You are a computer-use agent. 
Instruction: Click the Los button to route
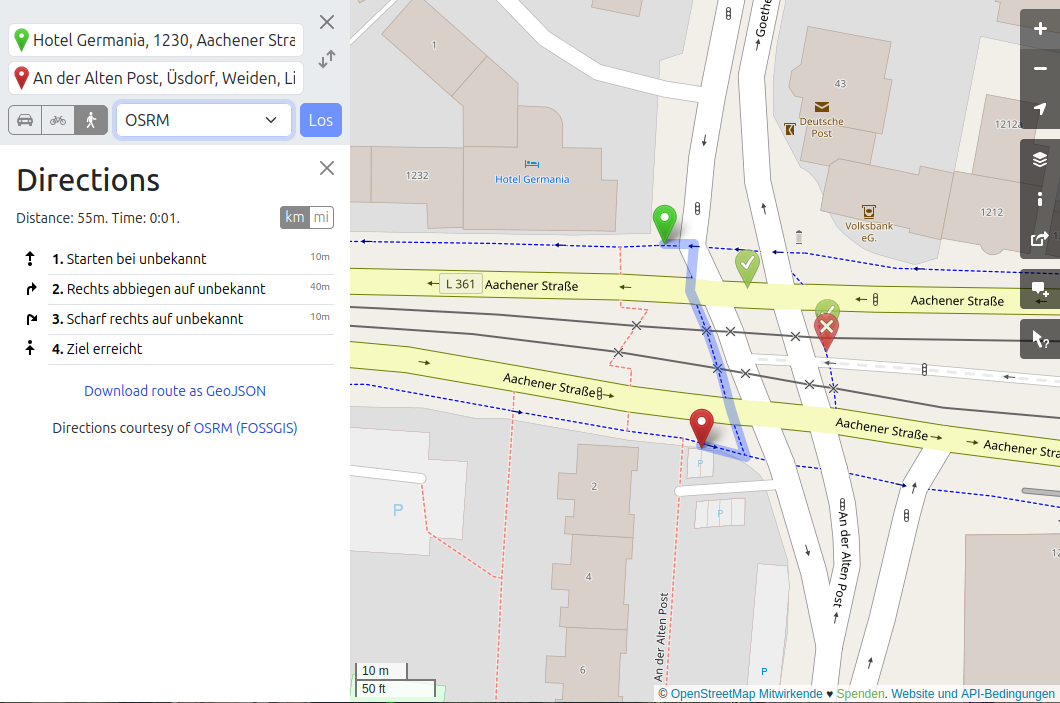point(320,120)
